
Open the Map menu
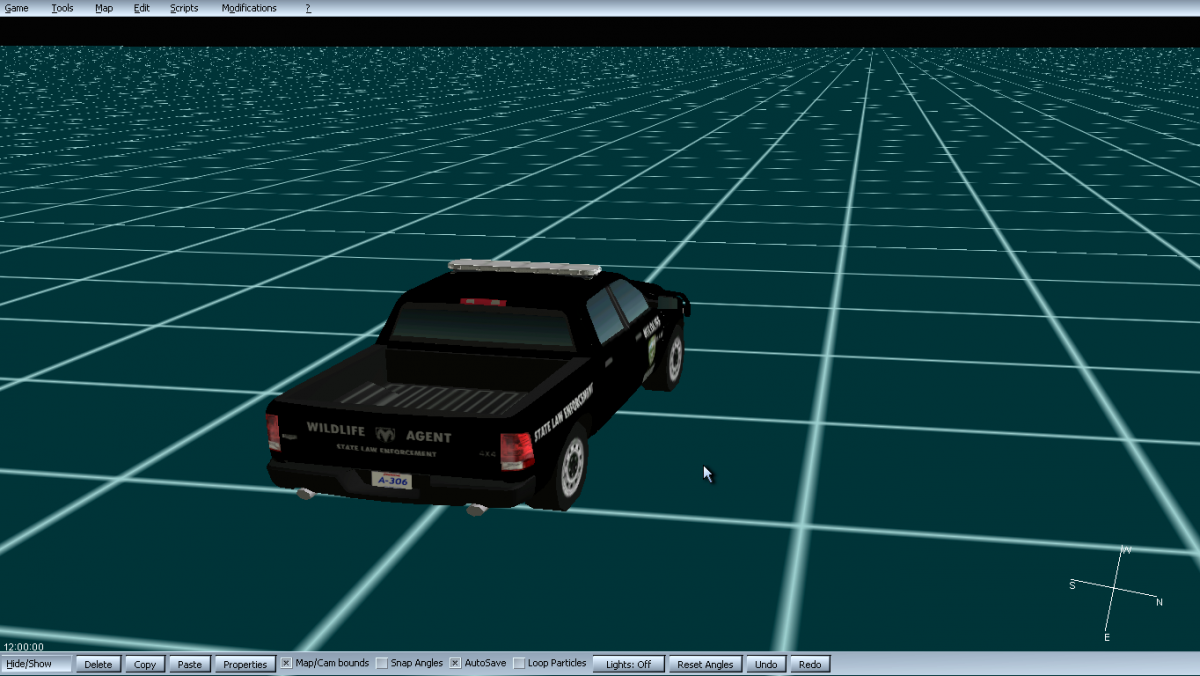coord(104,8)
